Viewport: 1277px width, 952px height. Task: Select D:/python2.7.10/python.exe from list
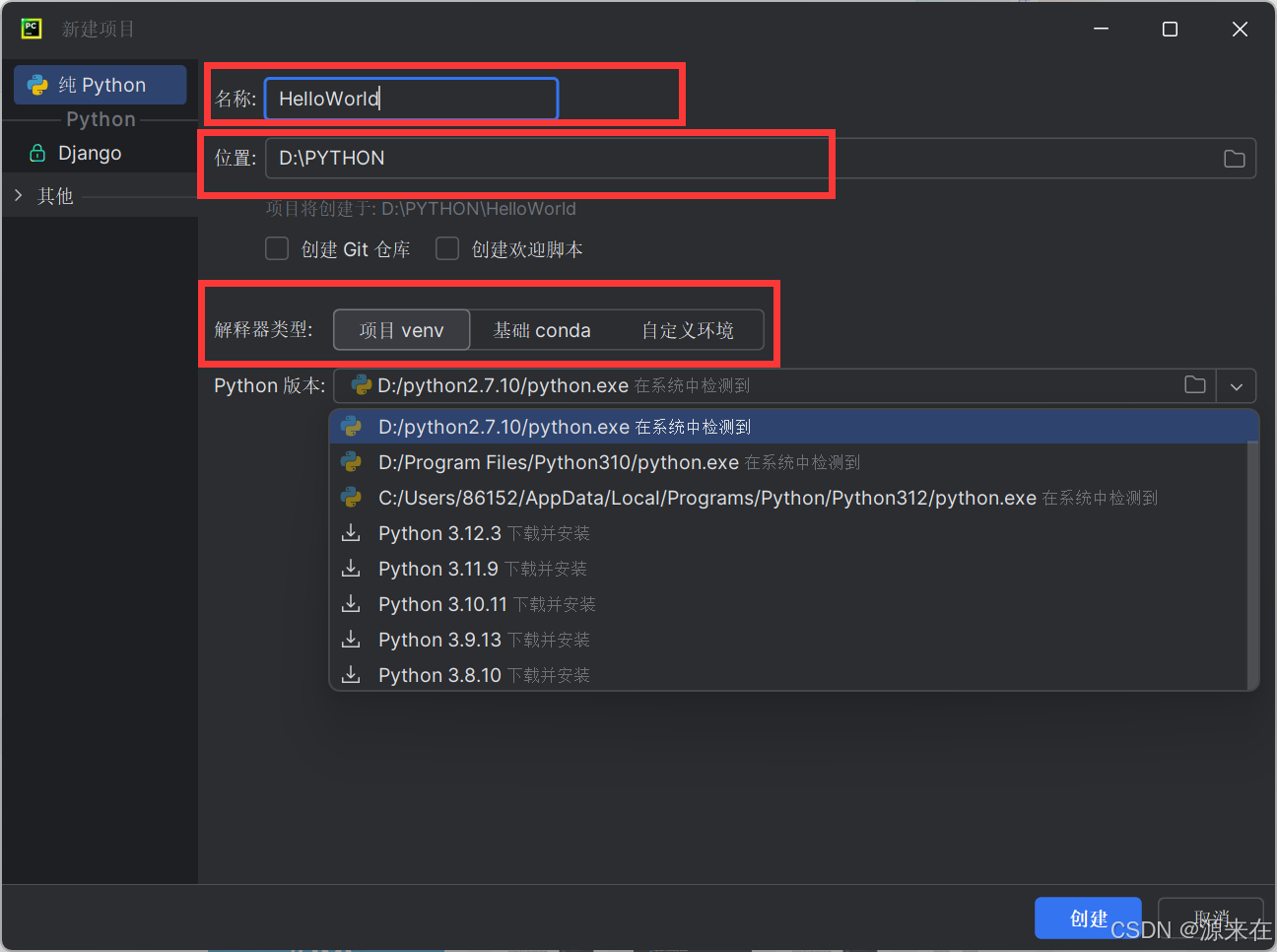[x=794, y=427]
